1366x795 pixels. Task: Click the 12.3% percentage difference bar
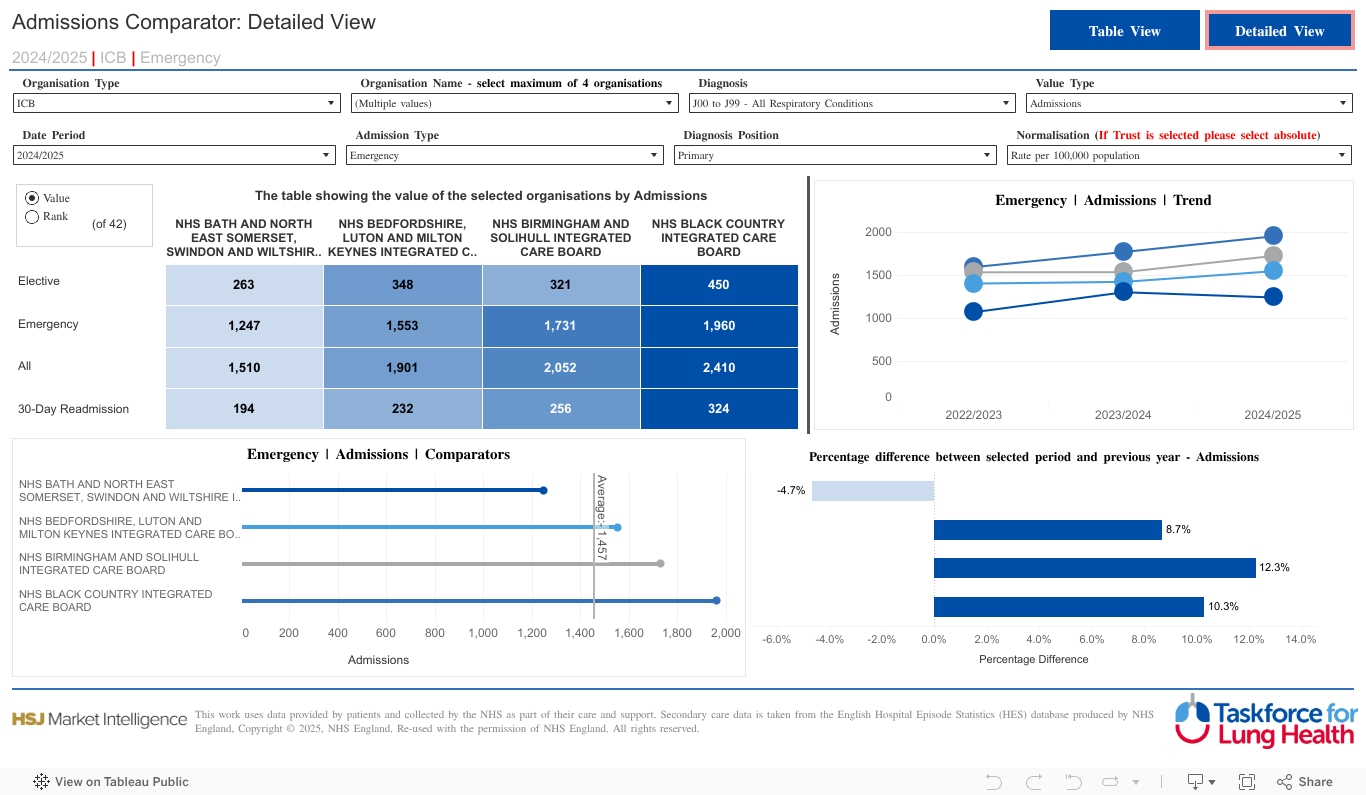(1094, 568)
